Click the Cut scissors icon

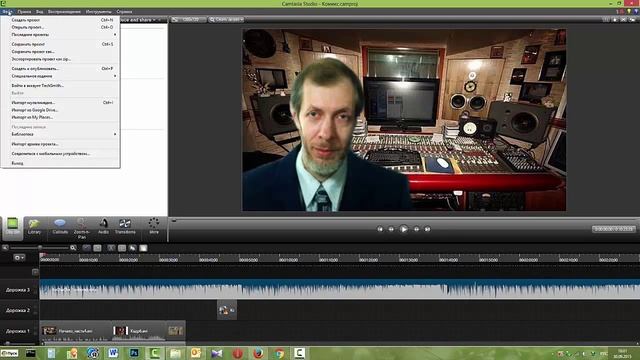111,248
